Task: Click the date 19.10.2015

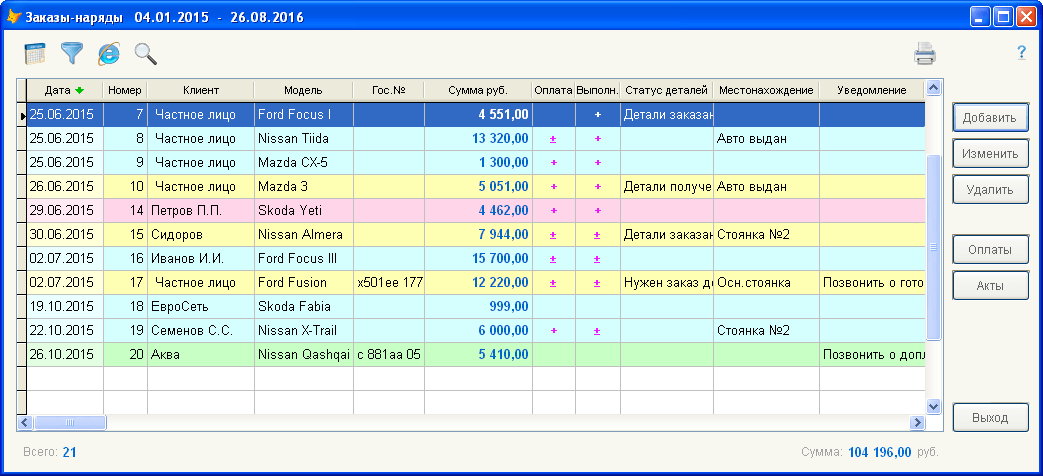Action: 65,306
